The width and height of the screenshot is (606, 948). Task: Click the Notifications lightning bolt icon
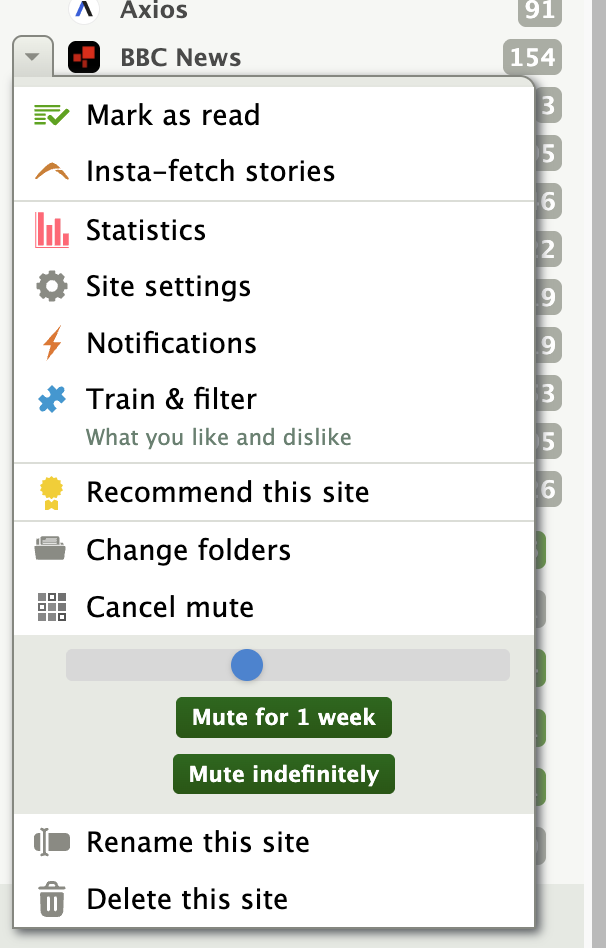pyautogui.click(x=52, y=344)
